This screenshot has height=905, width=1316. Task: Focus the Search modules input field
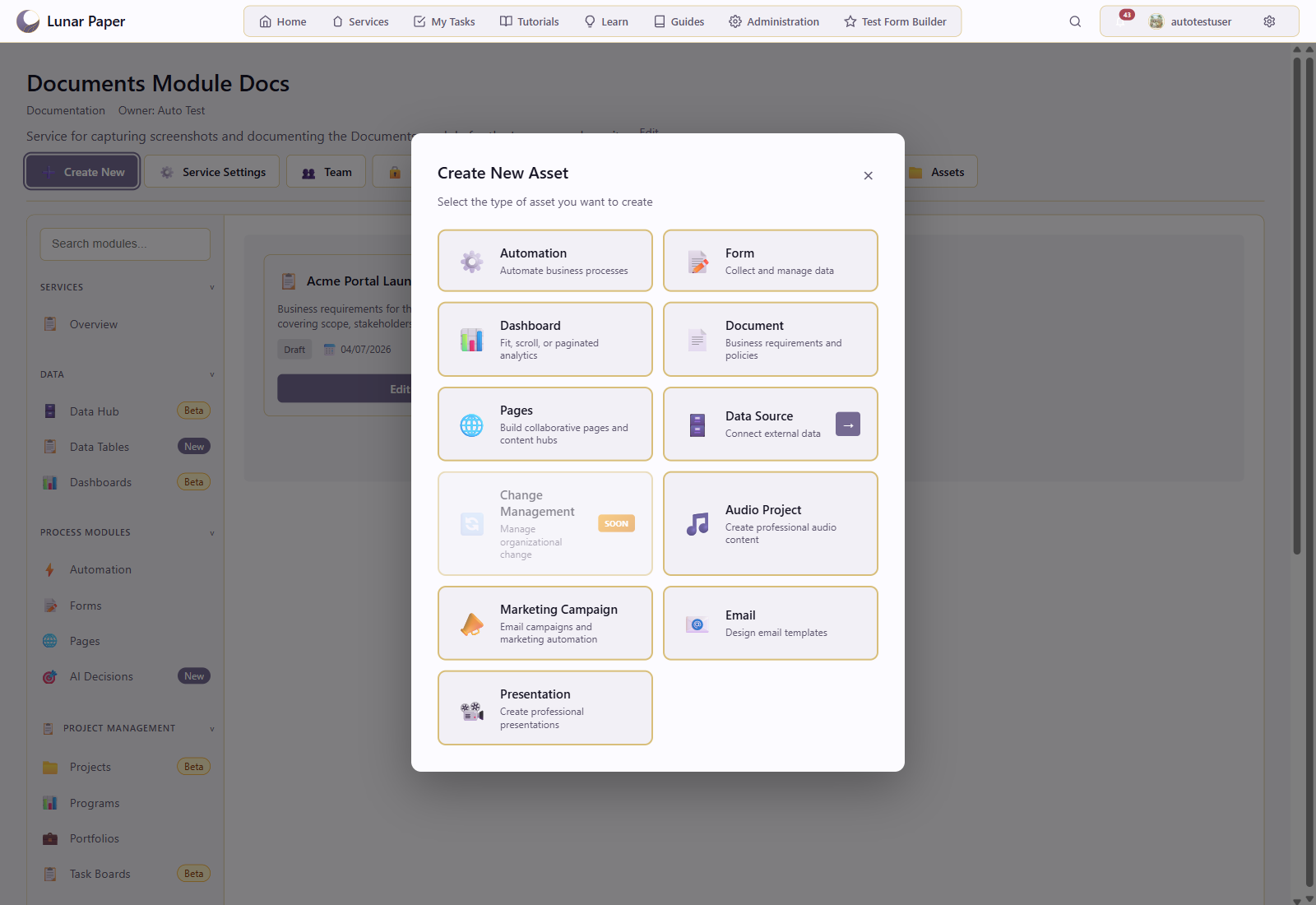coord(125,244)
